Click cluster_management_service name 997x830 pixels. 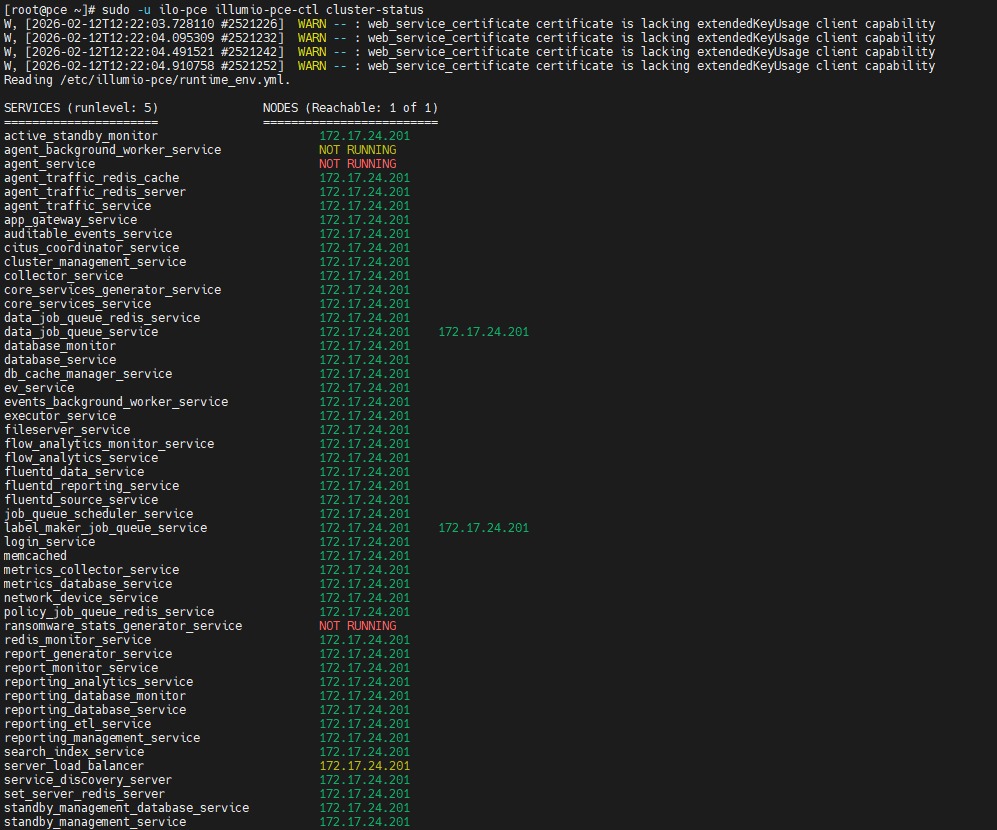coord(95,261)
